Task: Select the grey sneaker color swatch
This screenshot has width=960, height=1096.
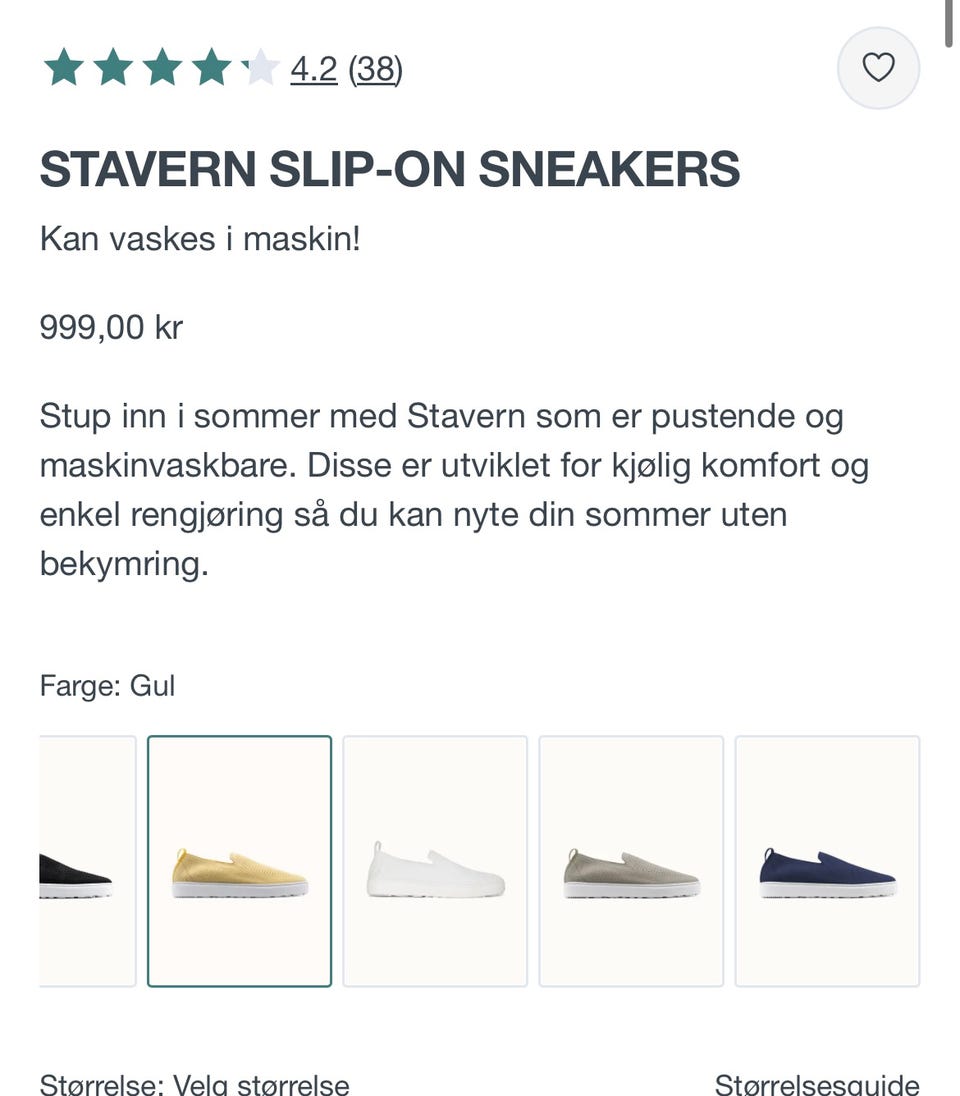Action: [x=631, y=861]
